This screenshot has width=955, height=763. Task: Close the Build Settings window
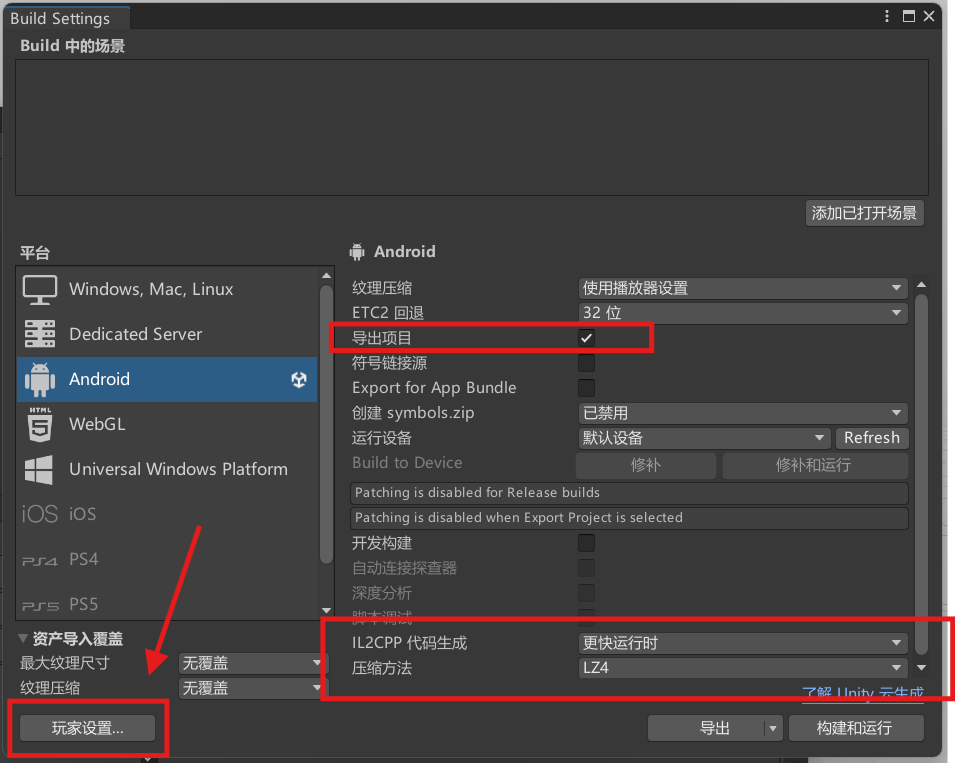coord(929,16)
